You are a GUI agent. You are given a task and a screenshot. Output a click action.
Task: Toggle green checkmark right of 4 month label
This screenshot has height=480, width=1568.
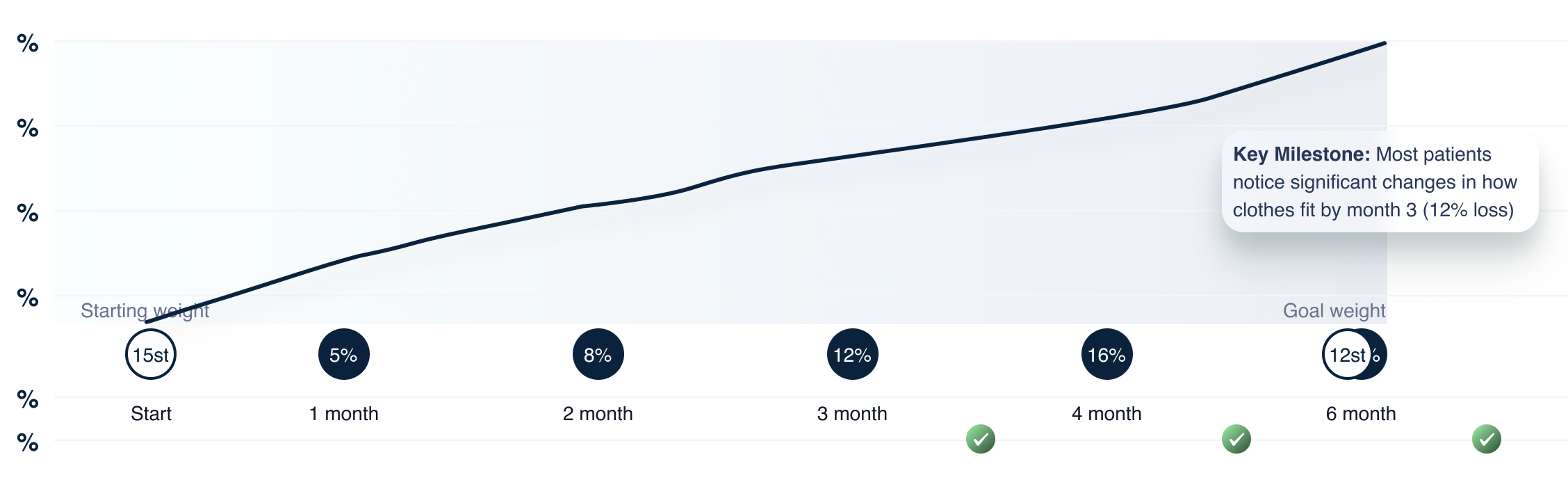tap(1236, 439)
